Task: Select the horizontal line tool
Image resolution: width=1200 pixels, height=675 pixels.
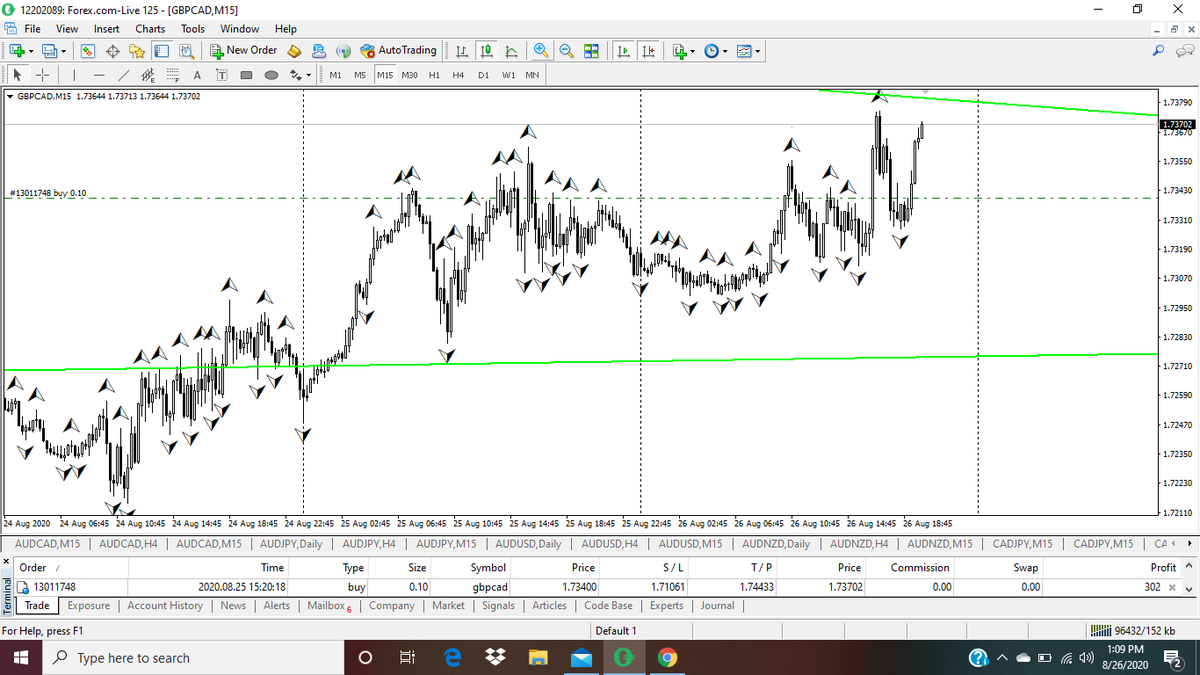Action: [x=99, y=75]
